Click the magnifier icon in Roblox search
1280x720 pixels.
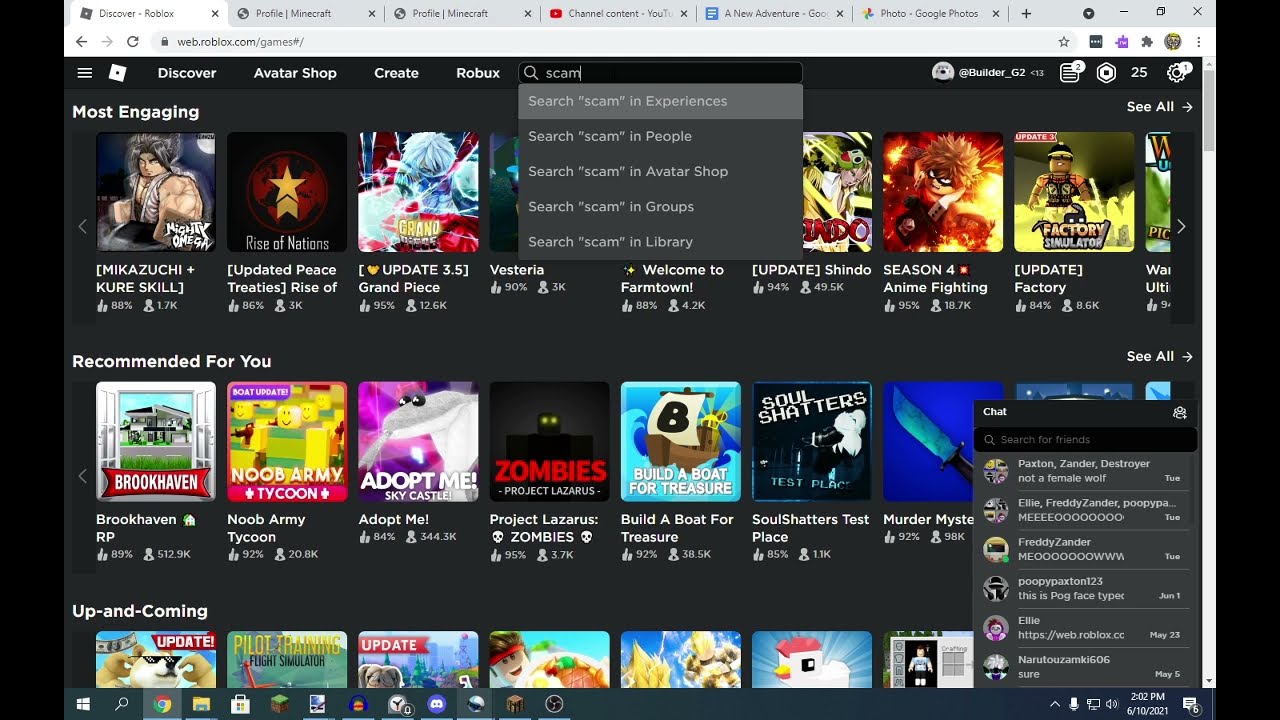point(531,73)
